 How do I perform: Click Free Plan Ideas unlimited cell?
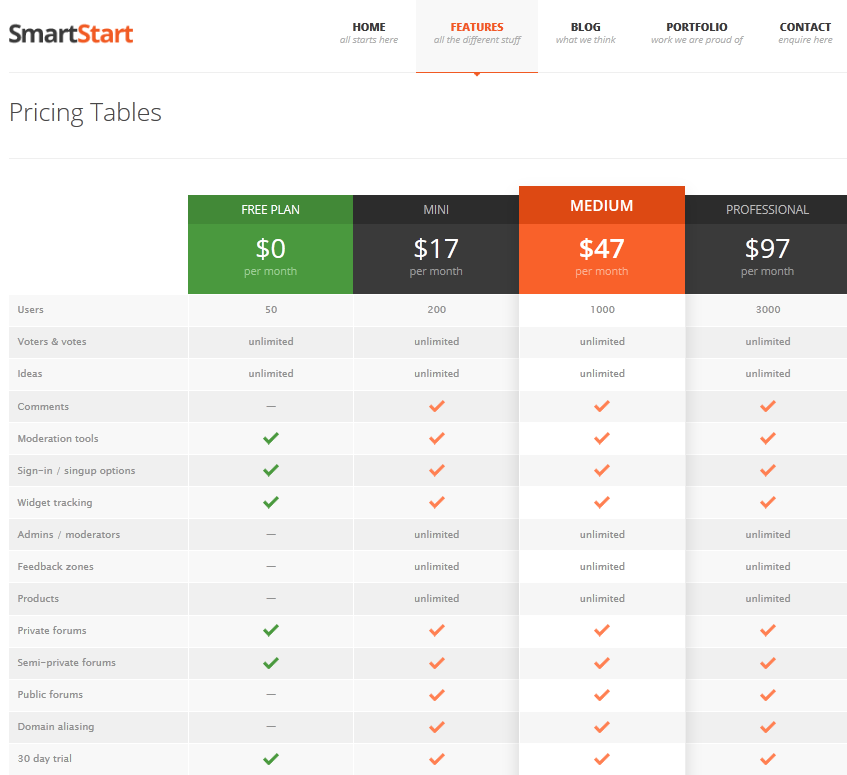(x=271, y=373)
